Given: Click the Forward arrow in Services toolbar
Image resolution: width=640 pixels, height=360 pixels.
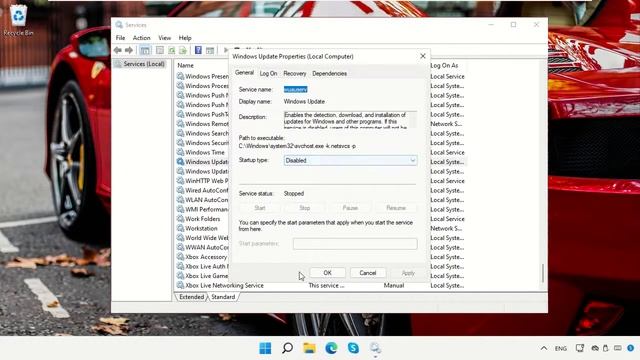Looking at the screenshot, I should click(129, 50).
